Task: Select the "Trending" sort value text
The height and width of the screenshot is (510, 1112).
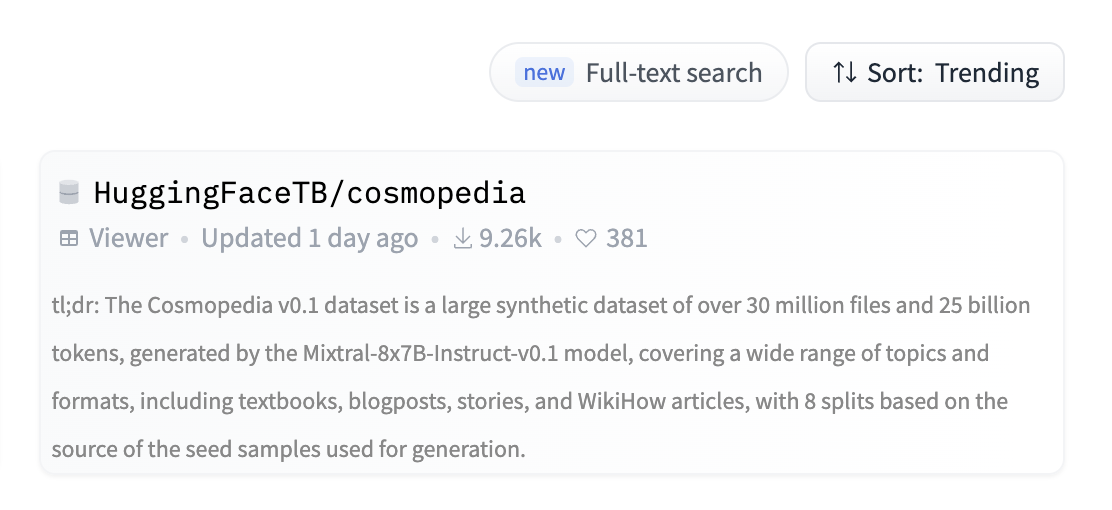Action: (x=987, y=73)
